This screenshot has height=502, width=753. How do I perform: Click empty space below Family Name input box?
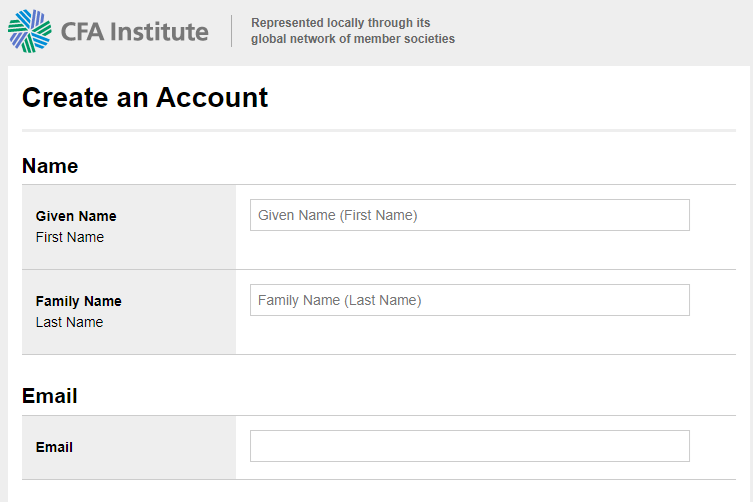470,335
